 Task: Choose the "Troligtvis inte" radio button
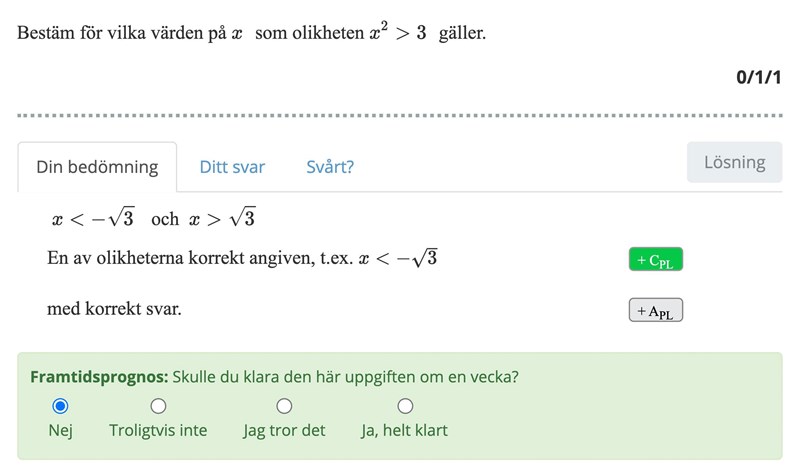click(x=158, y=406)
